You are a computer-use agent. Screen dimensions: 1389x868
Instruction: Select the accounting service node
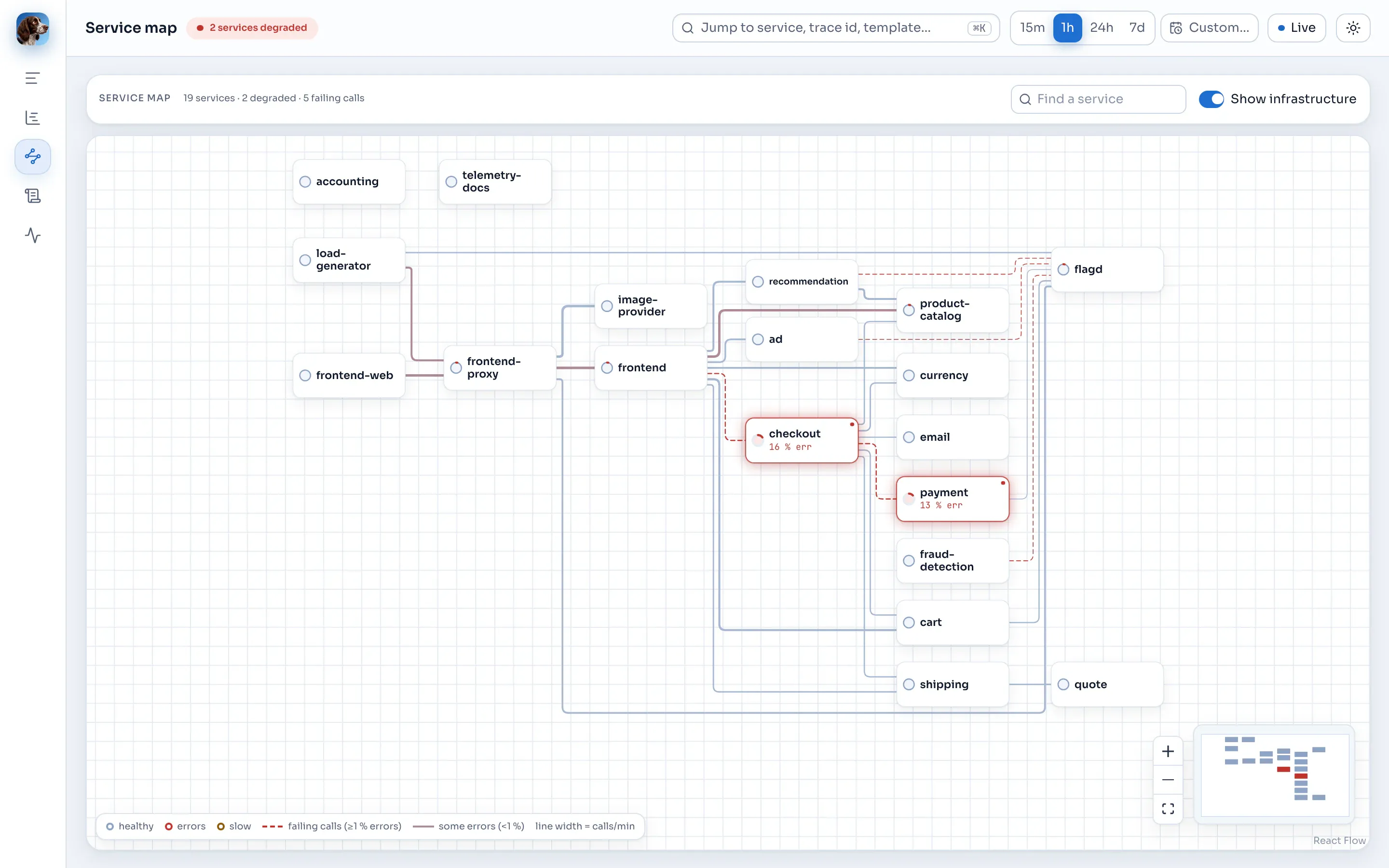pos(348,181)
